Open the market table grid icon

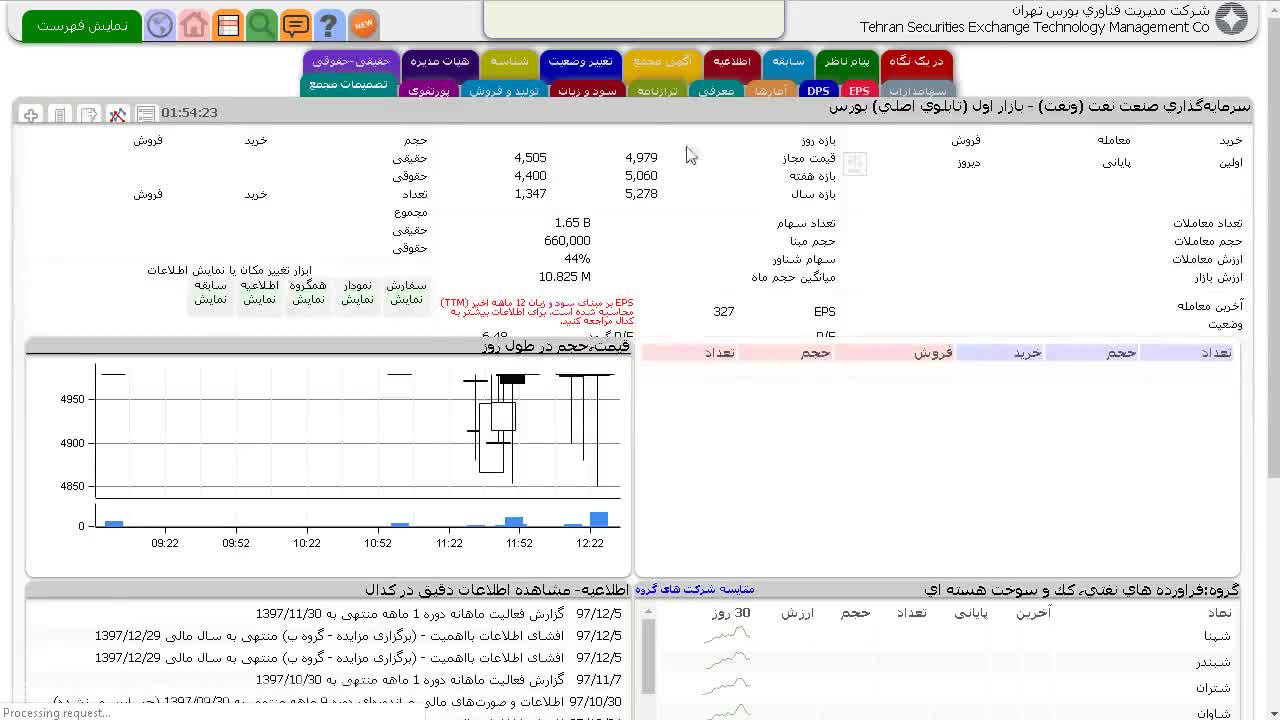point(228,25)
